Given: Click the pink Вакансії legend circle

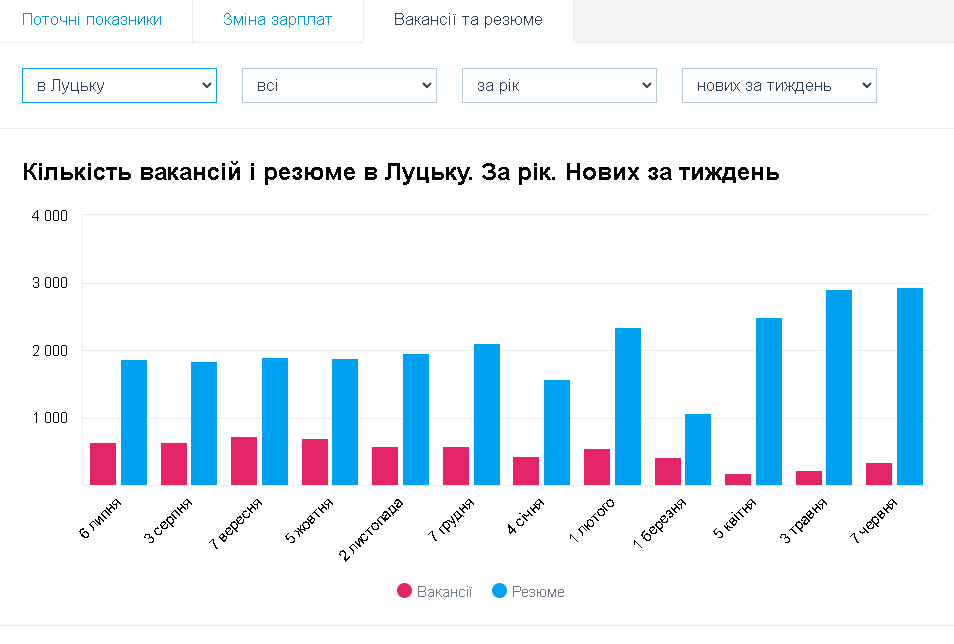Looking at the screenshot, I should pos(405,592).
